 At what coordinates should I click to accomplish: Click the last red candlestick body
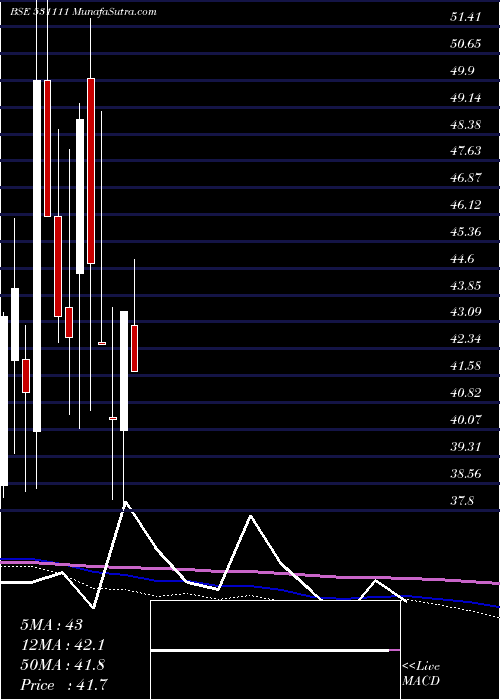(134, 348)
